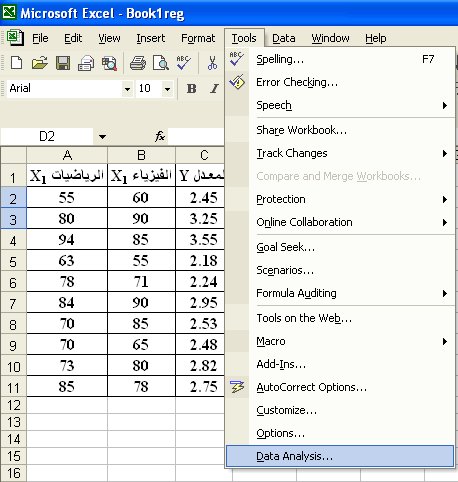Viewport: 458px width, 482px height.
Task: Click the formula bar input area
Action: click(x=196, y=136)
